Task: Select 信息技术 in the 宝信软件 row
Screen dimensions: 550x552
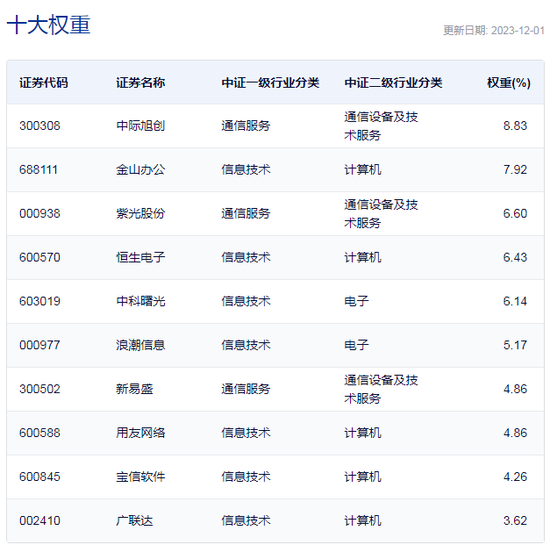Action: 246,477
